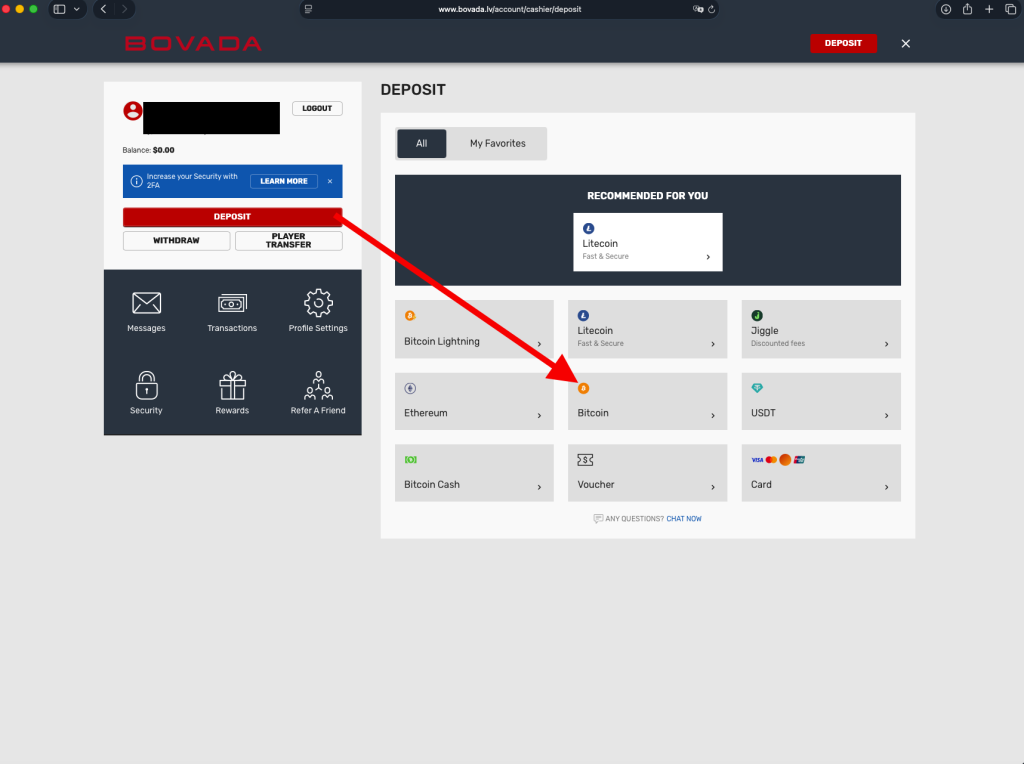Open the Rewards gift icon
Image resolution: width=1024 pixels, height=764 pixels.
click(232, 385)
